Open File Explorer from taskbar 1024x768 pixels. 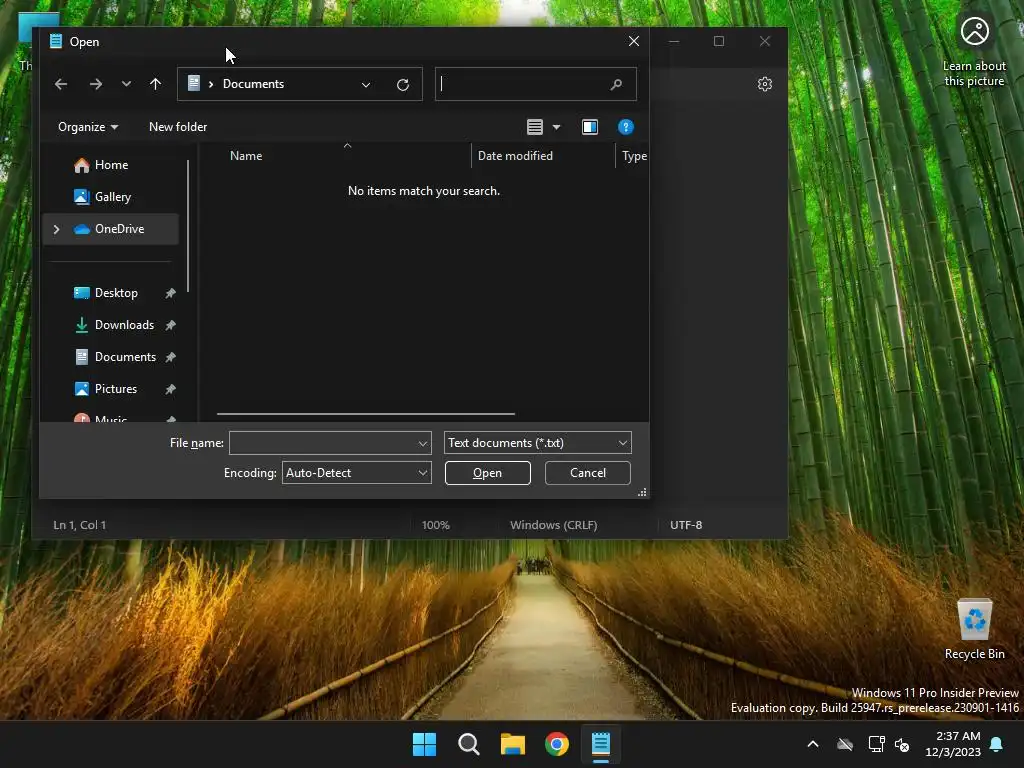tap(513, 744)
